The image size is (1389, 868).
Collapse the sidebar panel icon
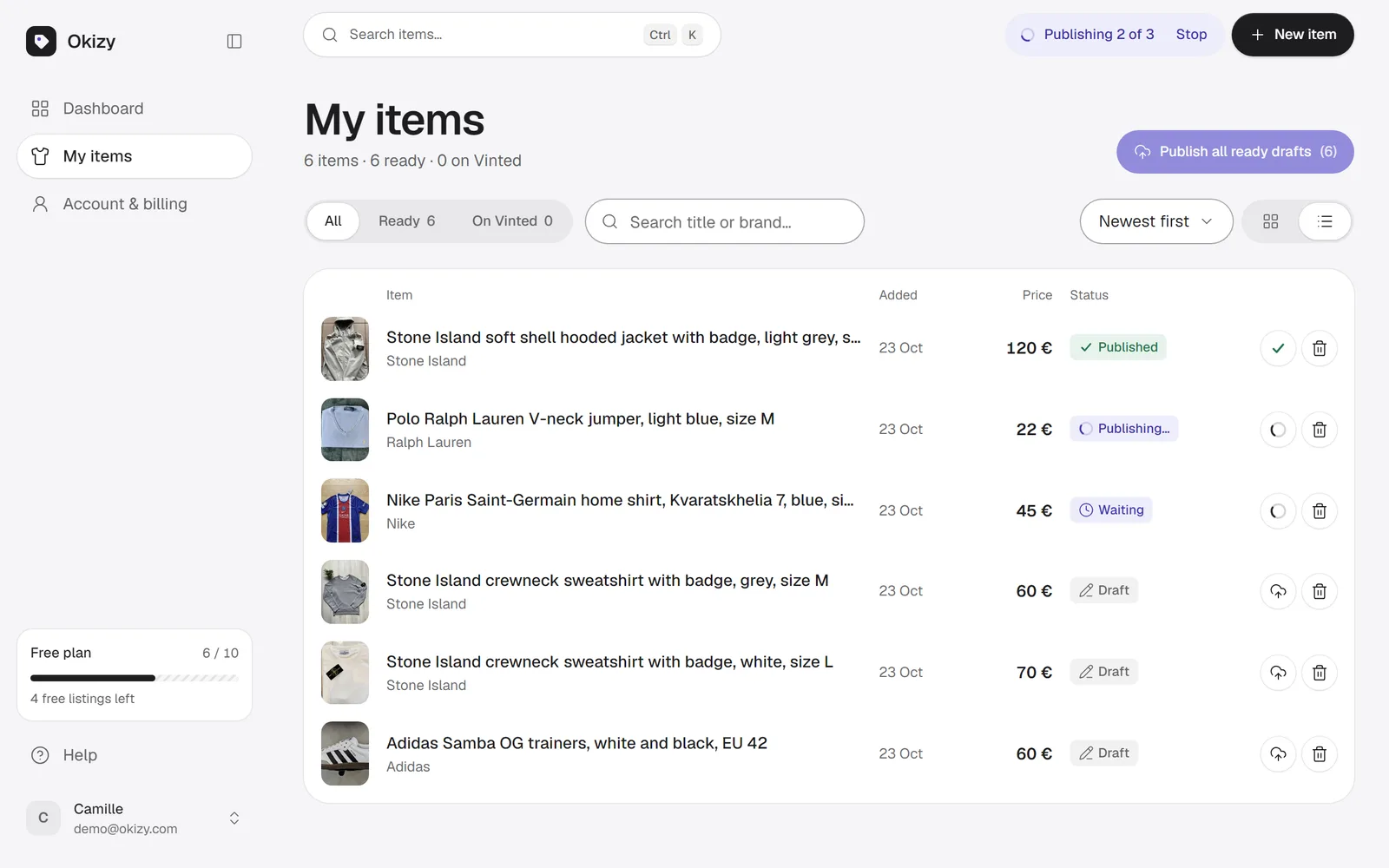[x=234, y=41]
